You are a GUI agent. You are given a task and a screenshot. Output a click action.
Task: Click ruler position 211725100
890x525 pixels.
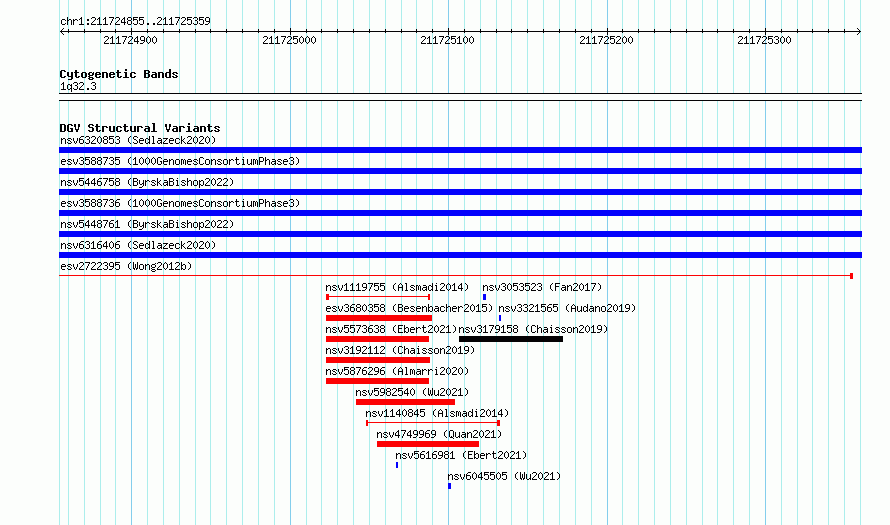447,40
